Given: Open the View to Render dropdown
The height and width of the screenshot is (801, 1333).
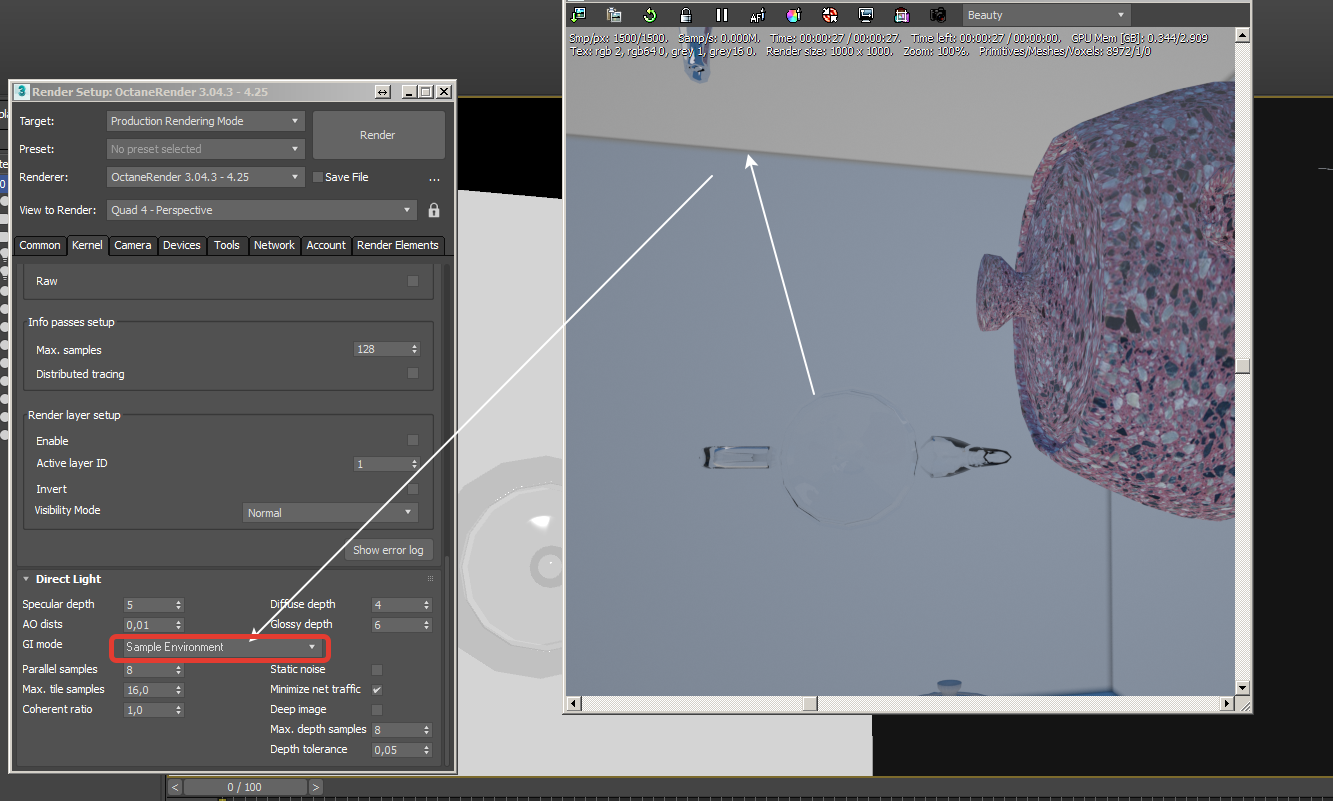Looking at the screenshot, I should tap(261, 210).
